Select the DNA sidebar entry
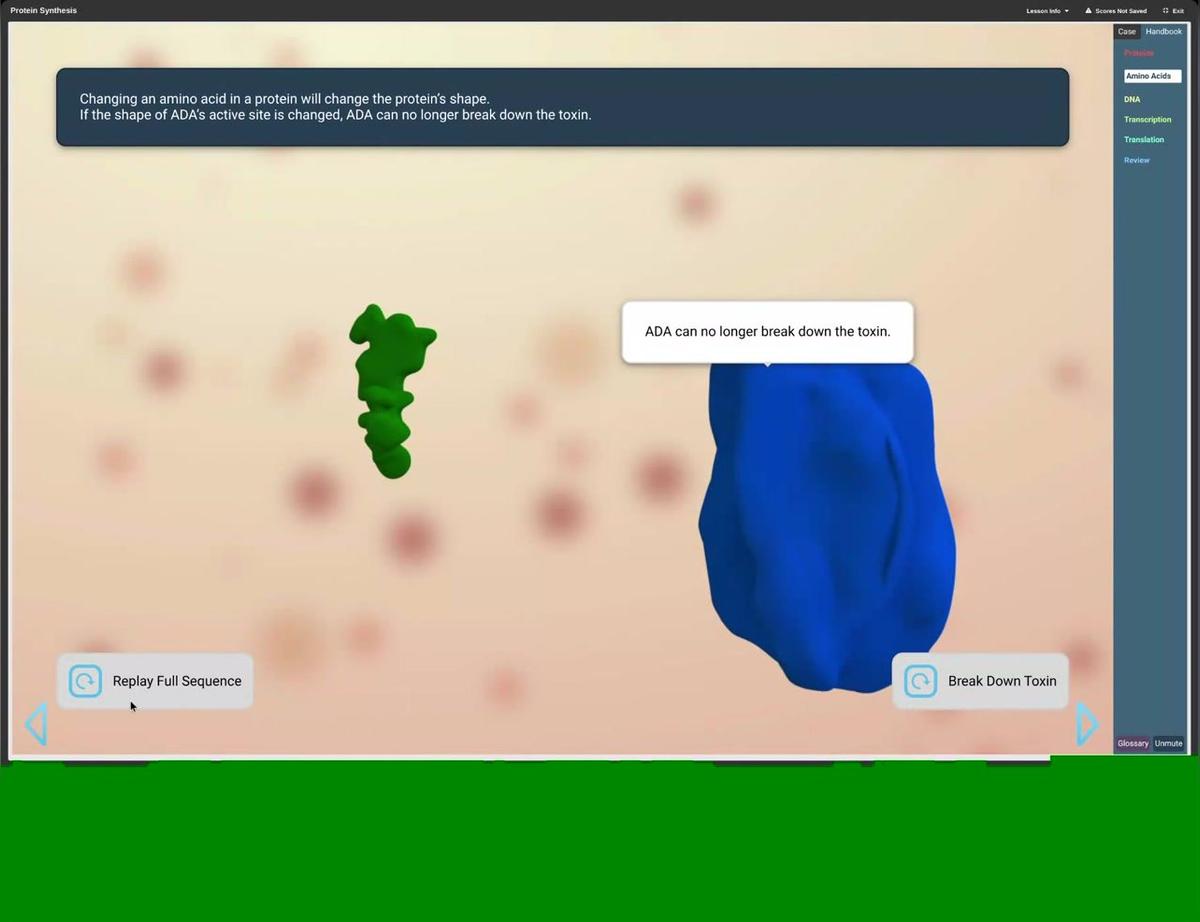 point(1131,99)
